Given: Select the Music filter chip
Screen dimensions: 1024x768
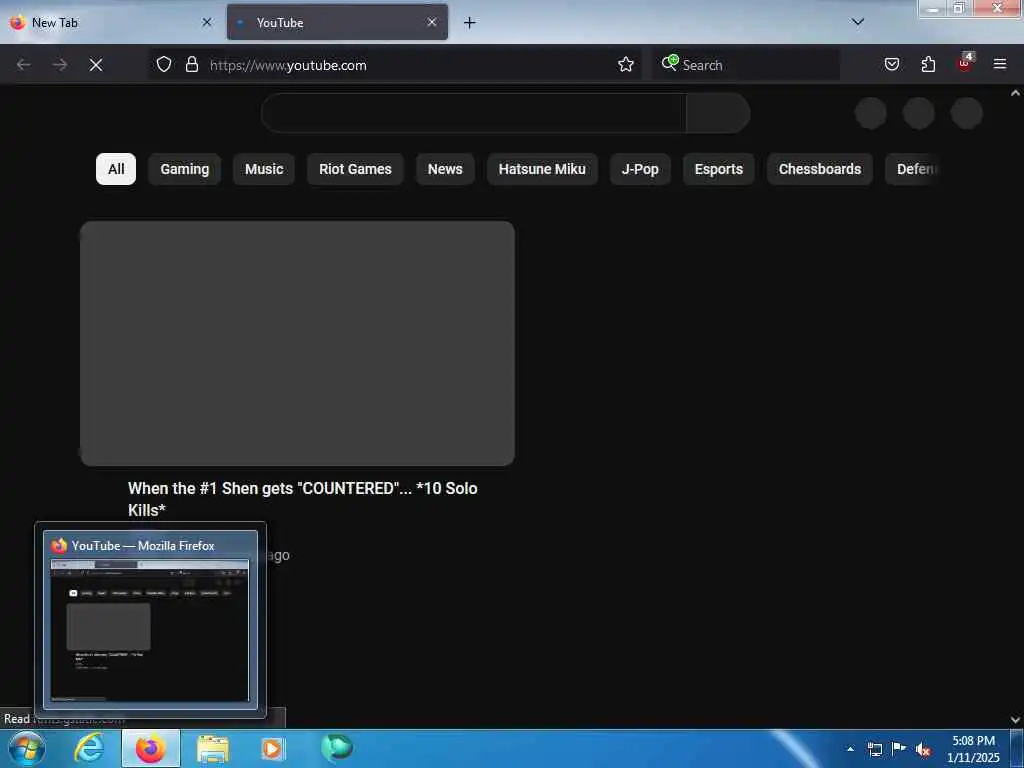Looking at the screenshot, I should pos(264,169).
